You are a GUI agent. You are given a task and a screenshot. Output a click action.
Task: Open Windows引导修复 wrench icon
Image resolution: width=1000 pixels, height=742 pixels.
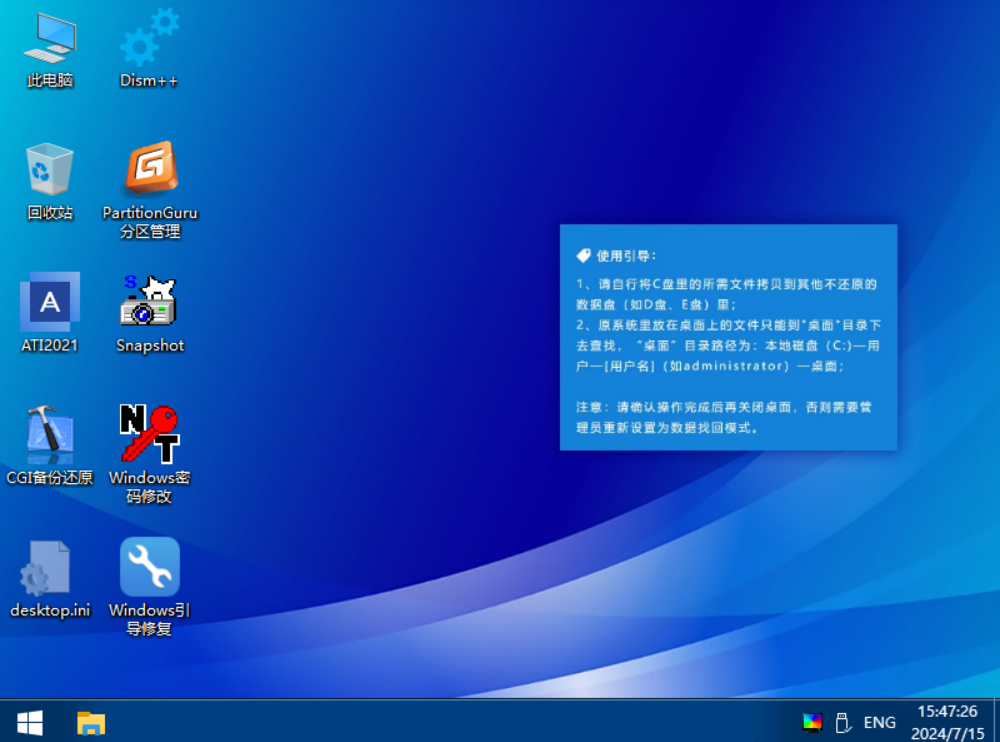pyautogui.click(x=150, y=567)
